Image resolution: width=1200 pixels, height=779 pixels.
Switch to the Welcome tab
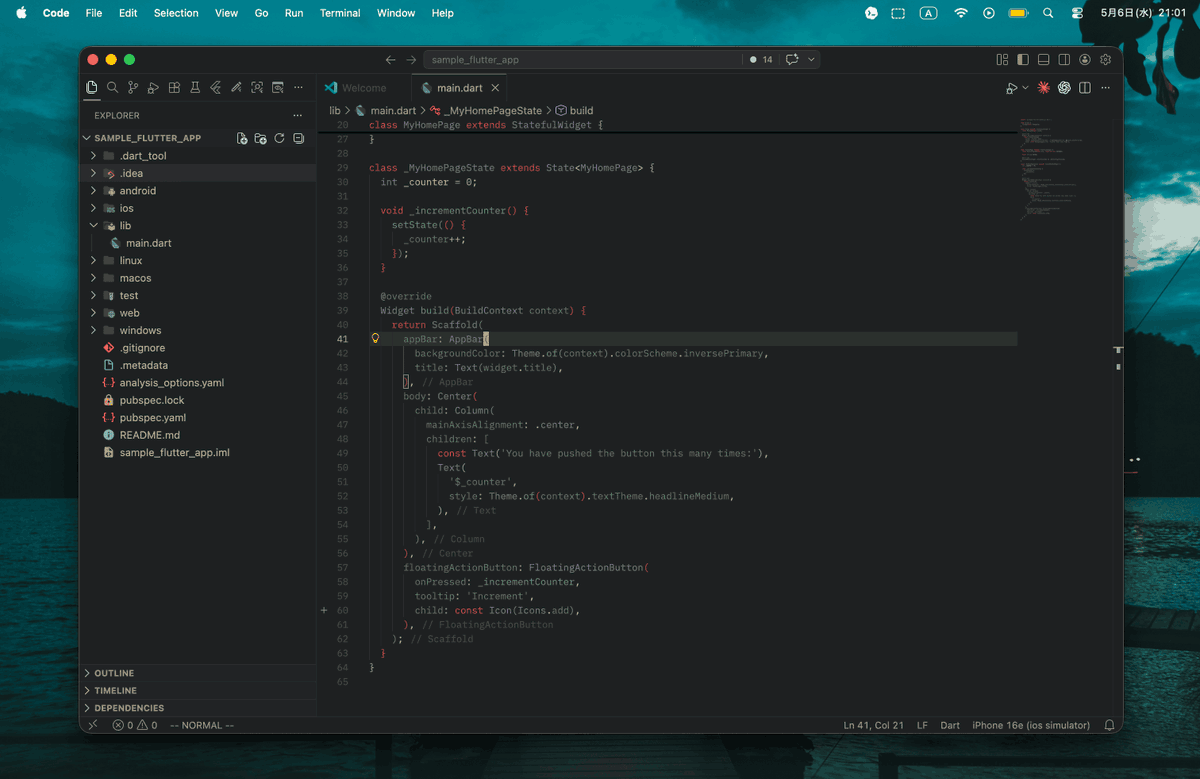point(355,88)
